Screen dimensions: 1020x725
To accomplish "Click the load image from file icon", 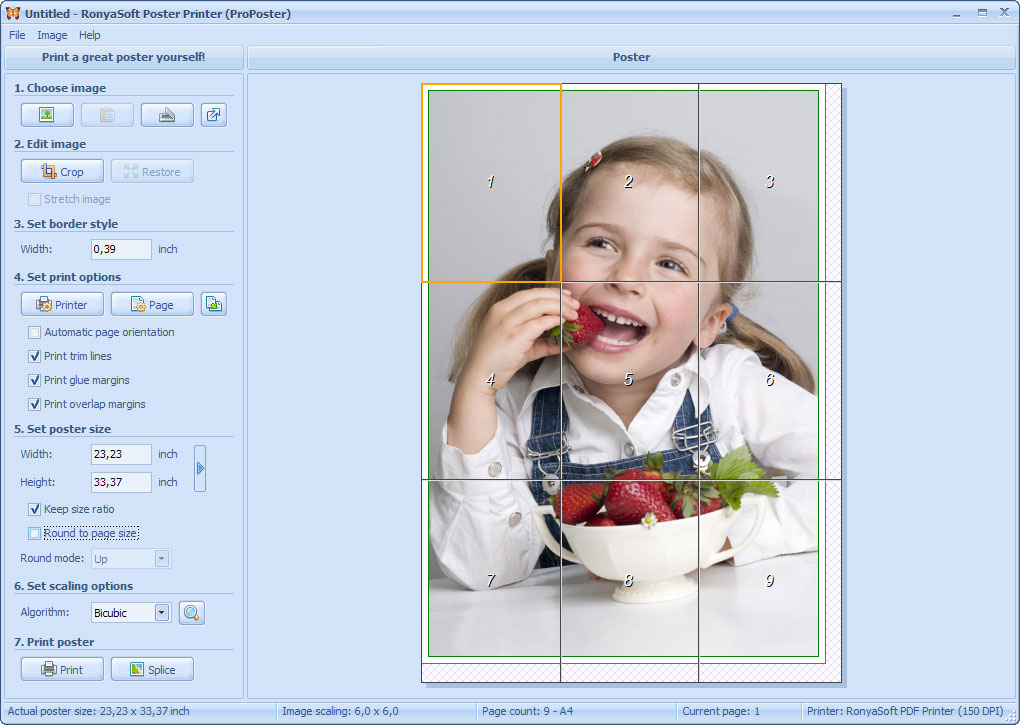I will click(47, 115).
